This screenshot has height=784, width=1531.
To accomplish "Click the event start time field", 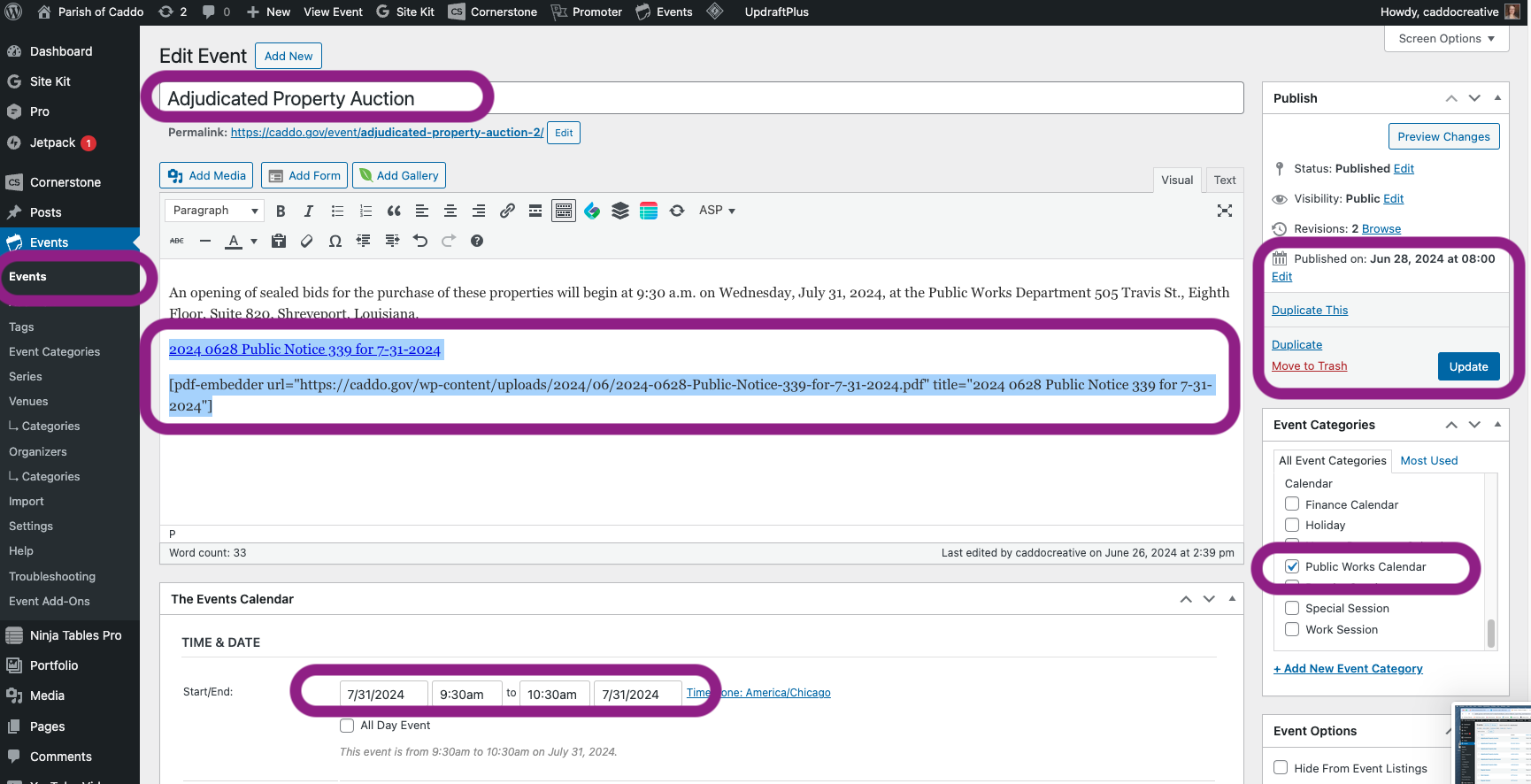I will pyautogui.click(x=465, y=694).
